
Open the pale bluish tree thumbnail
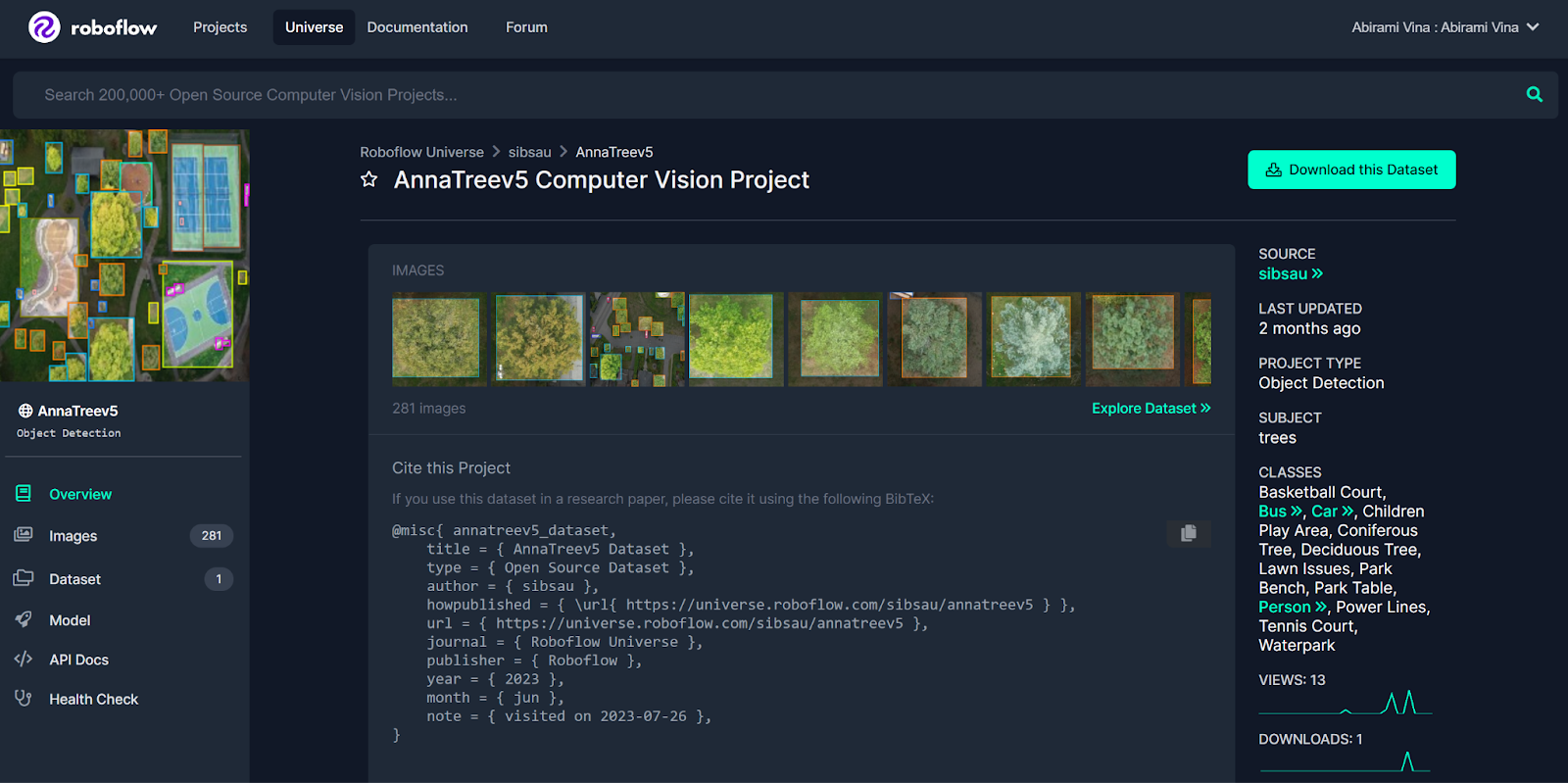tap(1033, 339)
